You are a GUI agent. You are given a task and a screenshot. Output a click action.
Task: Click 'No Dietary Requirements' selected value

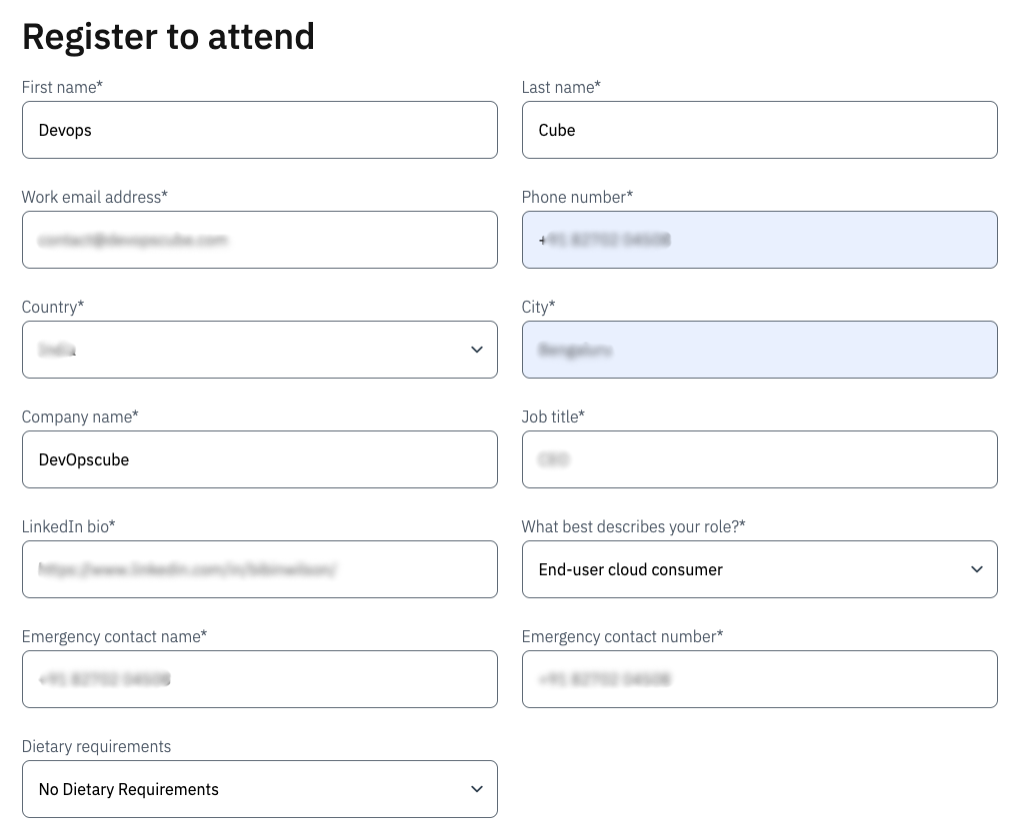pyautogui.click(x=127, y=789)
